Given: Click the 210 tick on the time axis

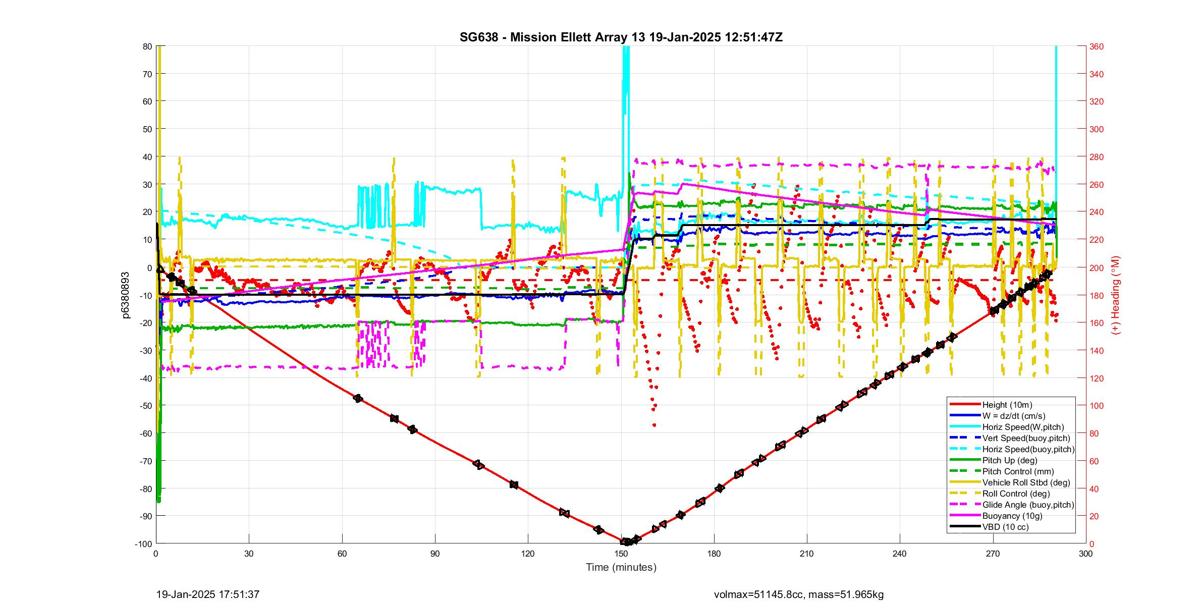Looking at the screenshot, I should (x=807, y=552).
